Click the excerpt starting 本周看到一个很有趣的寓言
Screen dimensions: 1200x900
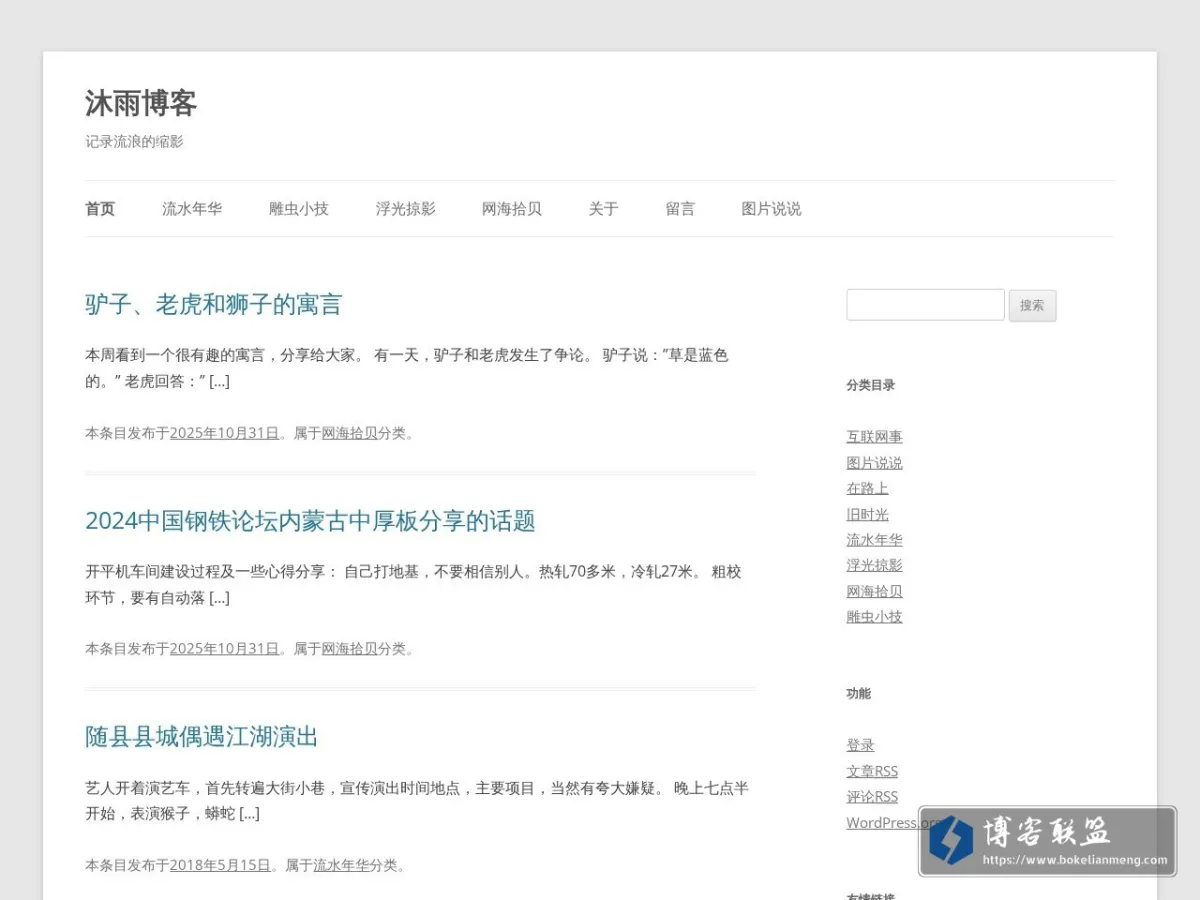[407, 368]
